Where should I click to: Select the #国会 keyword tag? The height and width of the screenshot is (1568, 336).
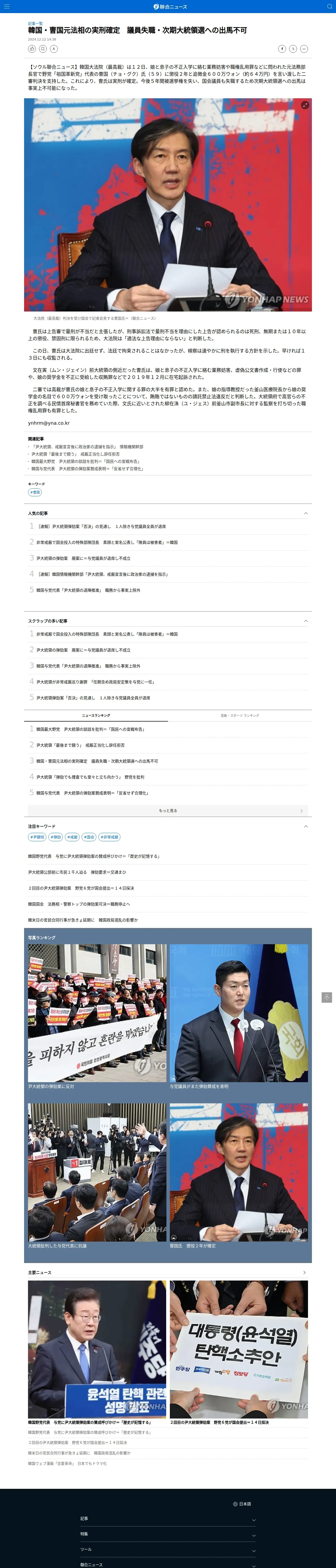point(89,837)
